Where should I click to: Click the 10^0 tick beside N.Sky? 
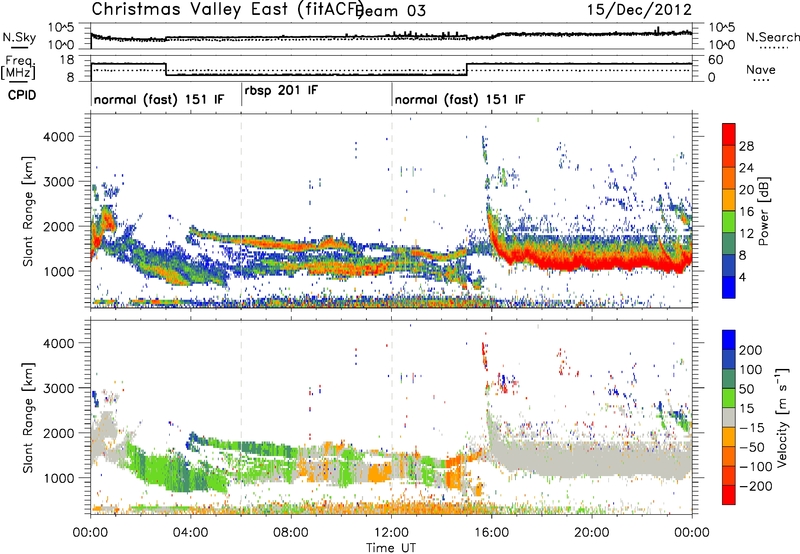coord(61,45)
